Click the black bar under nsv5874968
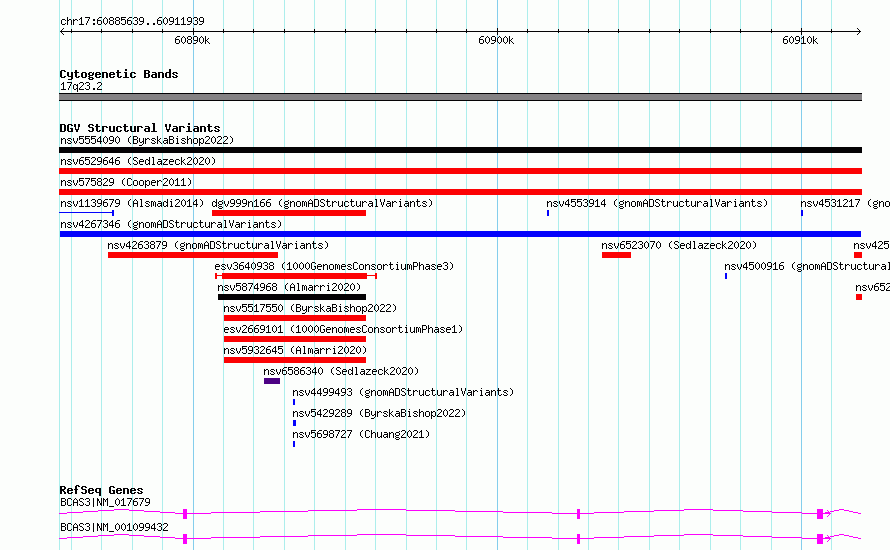 tap(292, 297)
